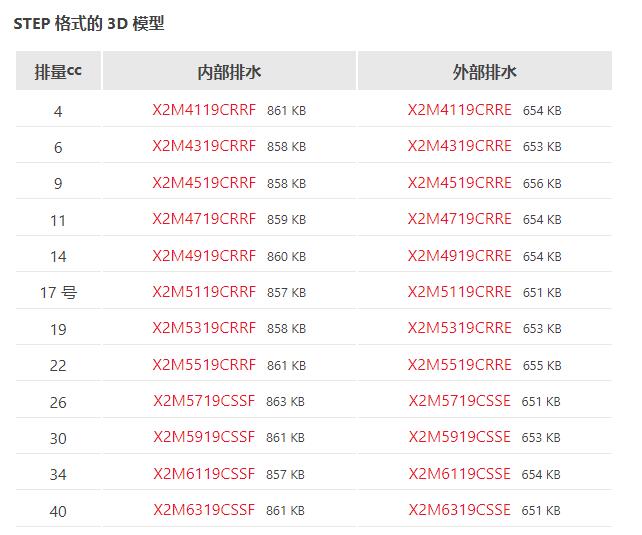Open the X2M4319CRRE link
The width and height of the screenshot is (642, 535).
coord(459,146)
